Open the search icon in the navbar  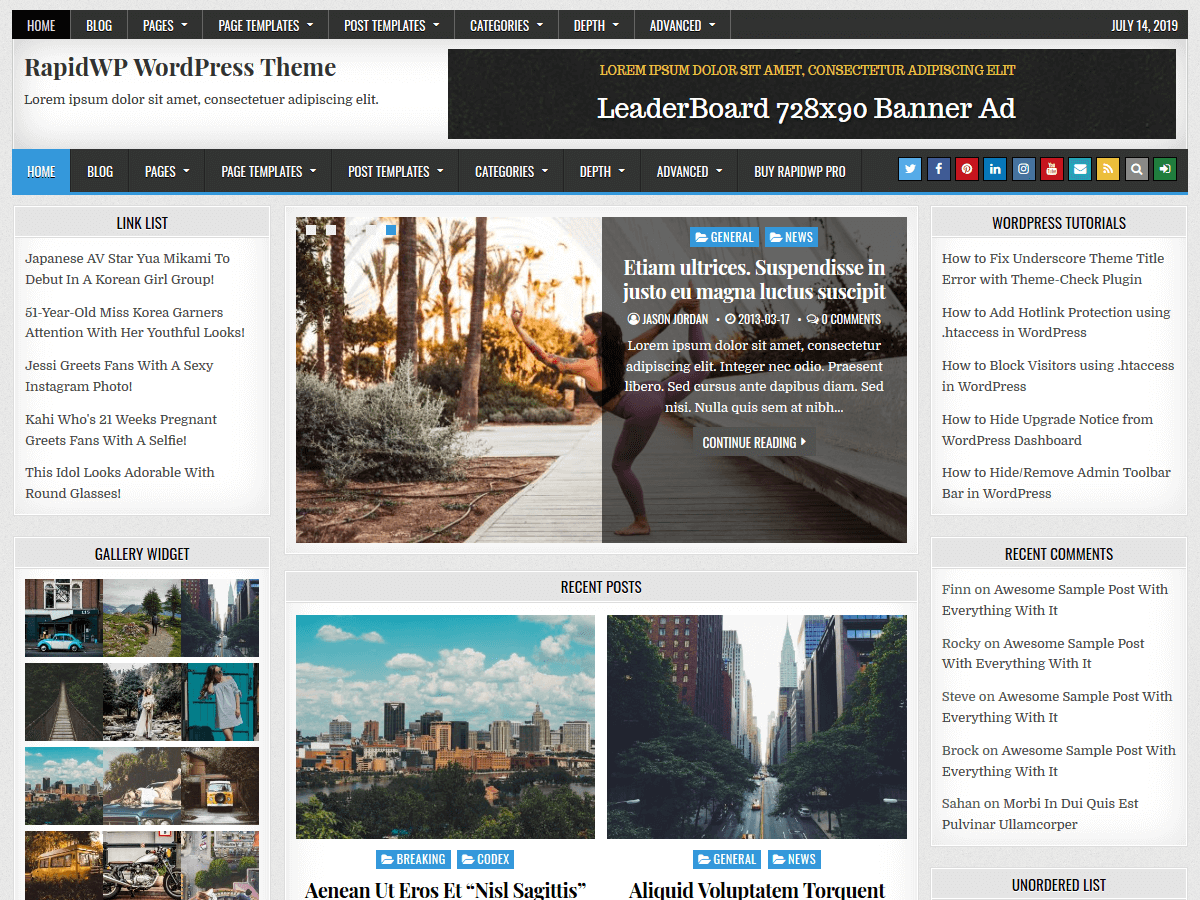tap(1136, 169)
